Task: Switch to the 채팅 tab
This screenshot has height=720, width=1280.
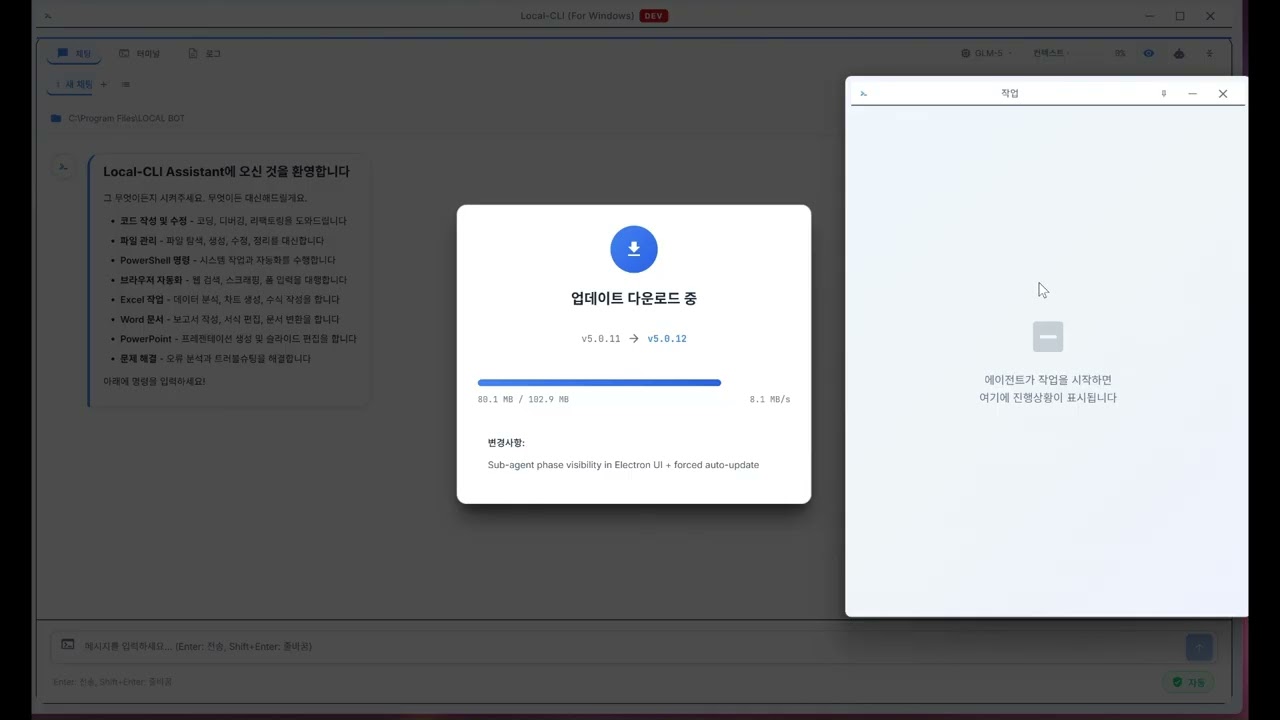Action: pyautogui.click(x=74, y=53)
